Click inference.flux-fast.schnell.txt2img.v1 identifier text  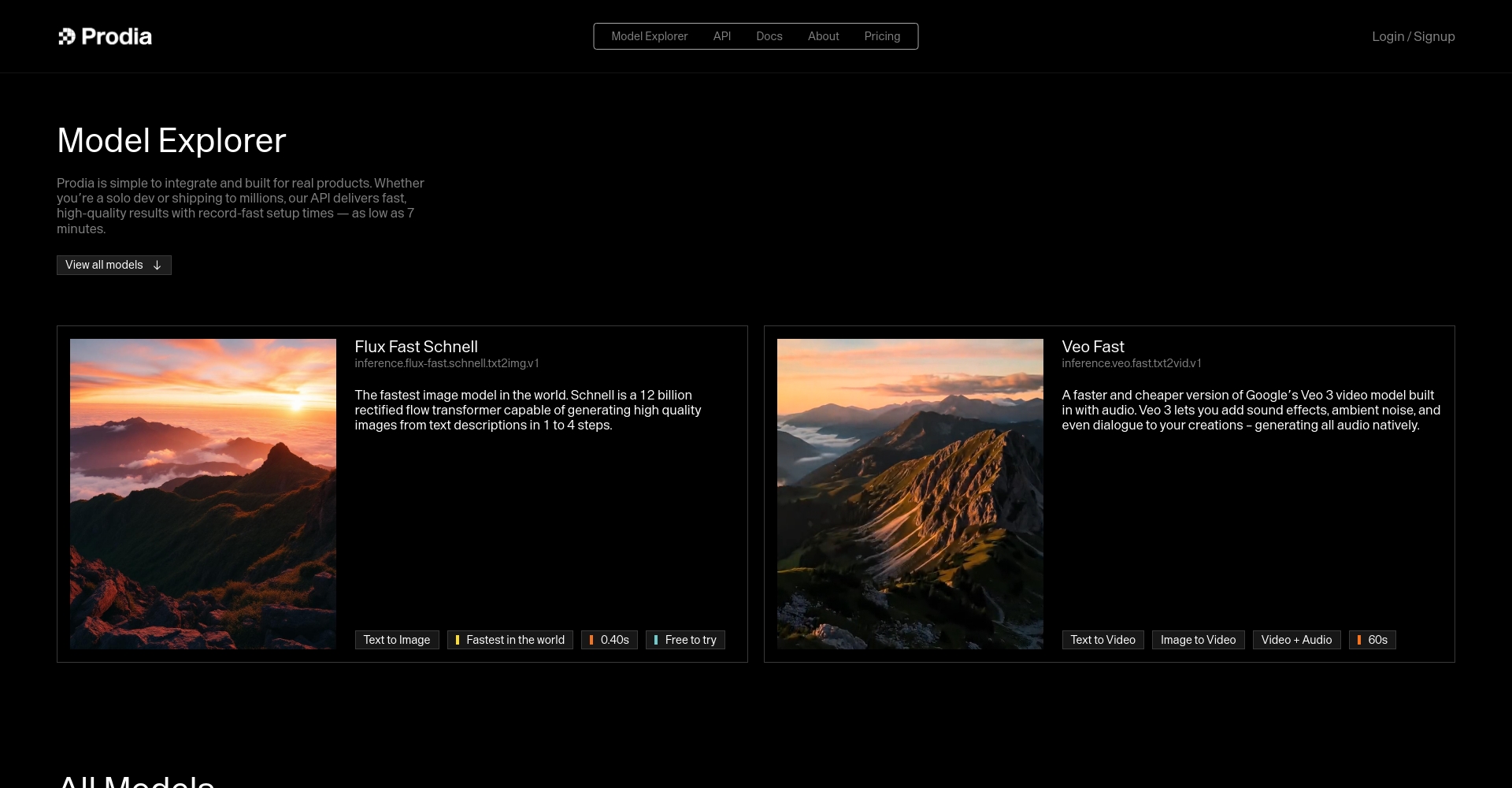coord(447,363)
